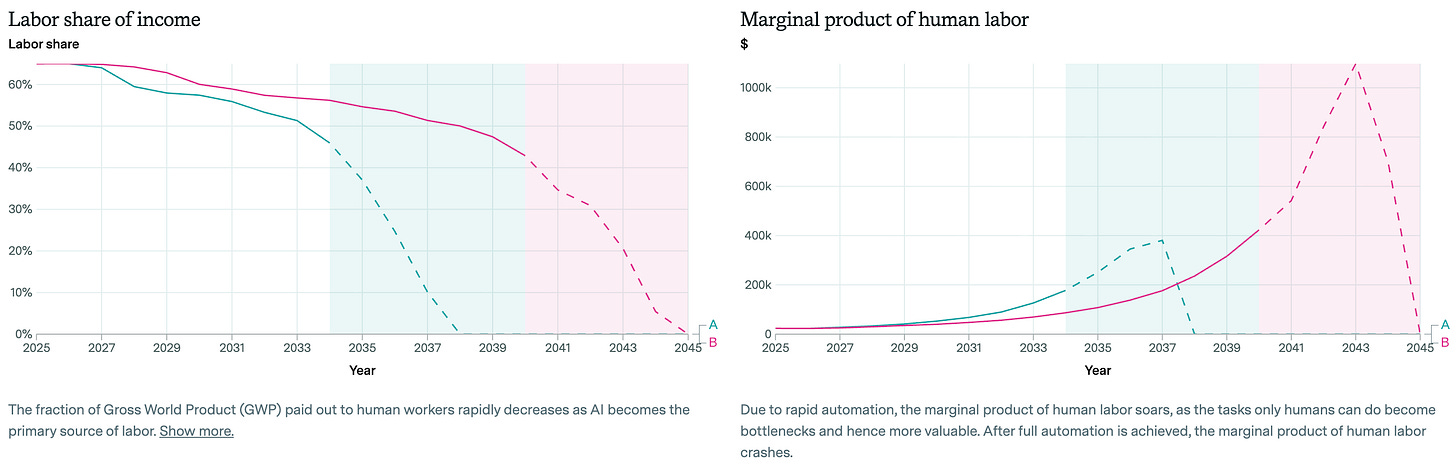Click the 'Marginal product of human labor' title
Viewport: 1456px width, 469px height.
point(884,19)
